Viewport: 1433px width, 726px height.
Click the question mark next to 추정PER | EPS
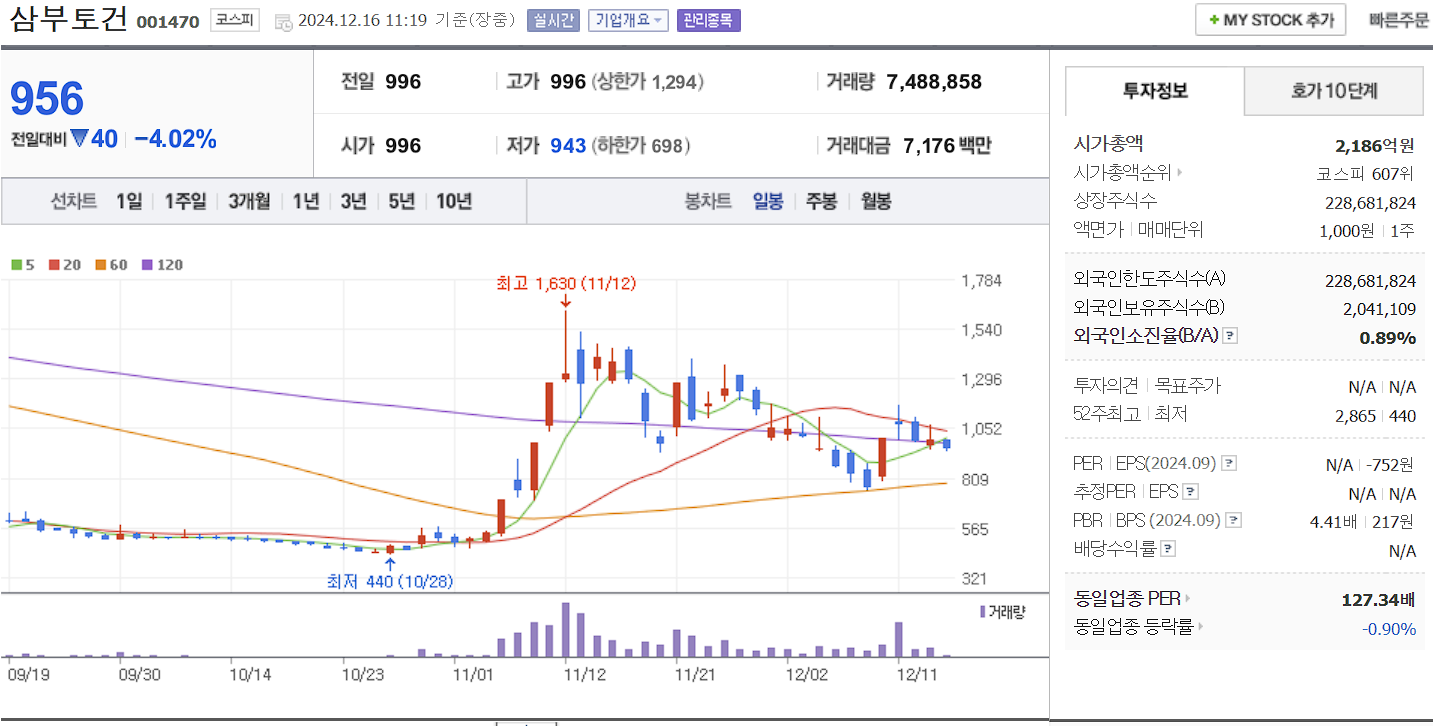[x=1190, y=492]
